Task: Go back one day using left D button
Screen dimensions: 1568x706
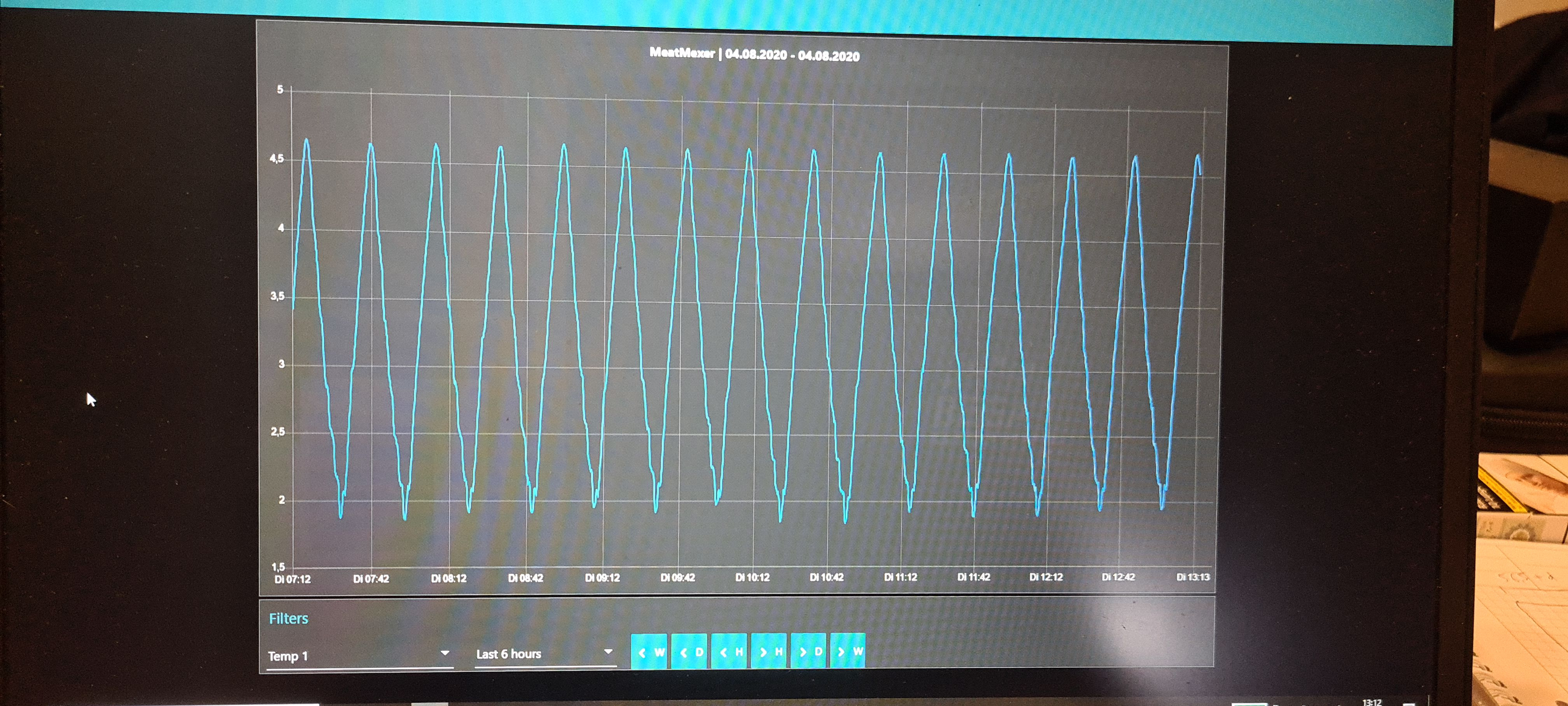Action: (689, 651)
